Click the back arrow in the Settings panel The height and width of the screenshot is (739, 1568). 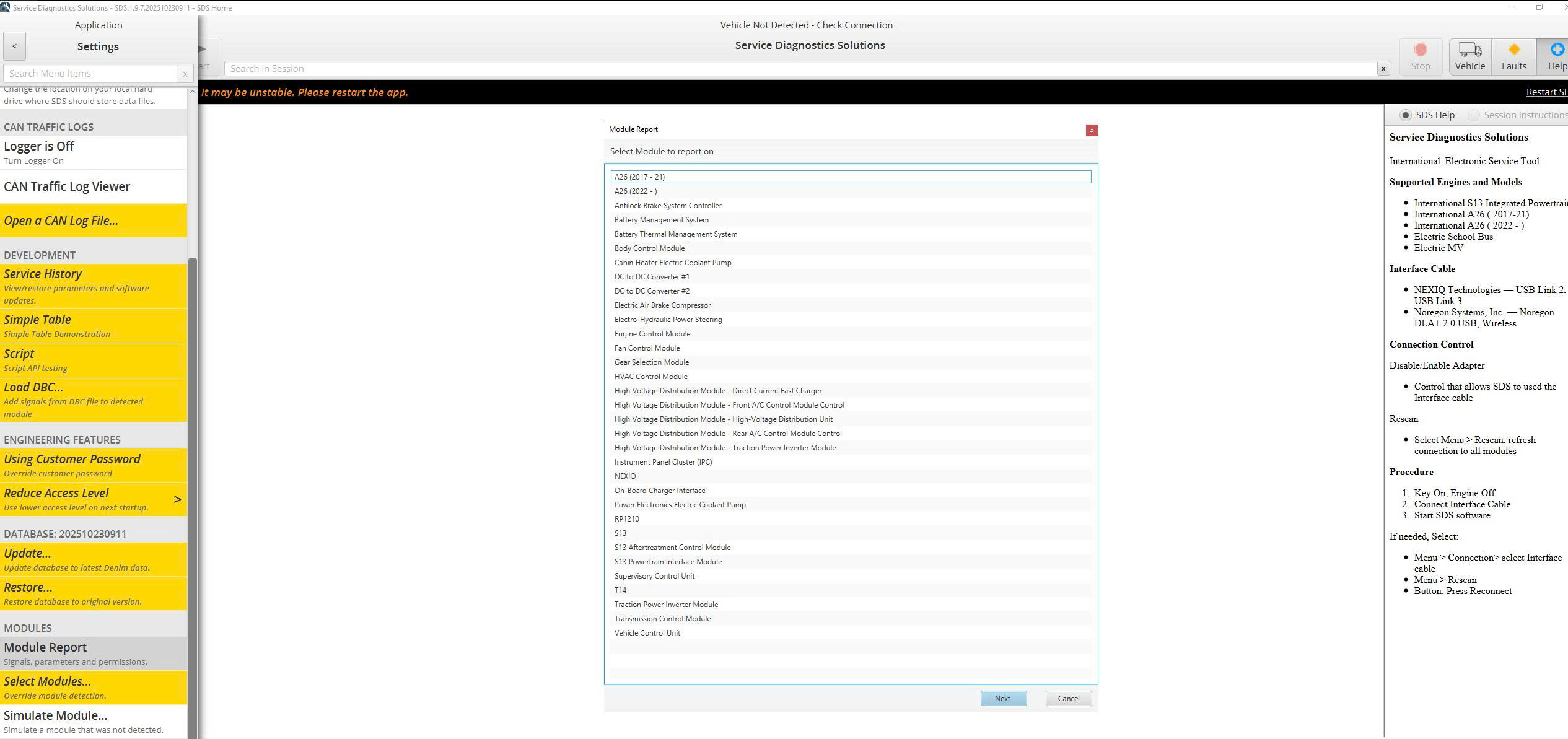click(x=14, y=46)
